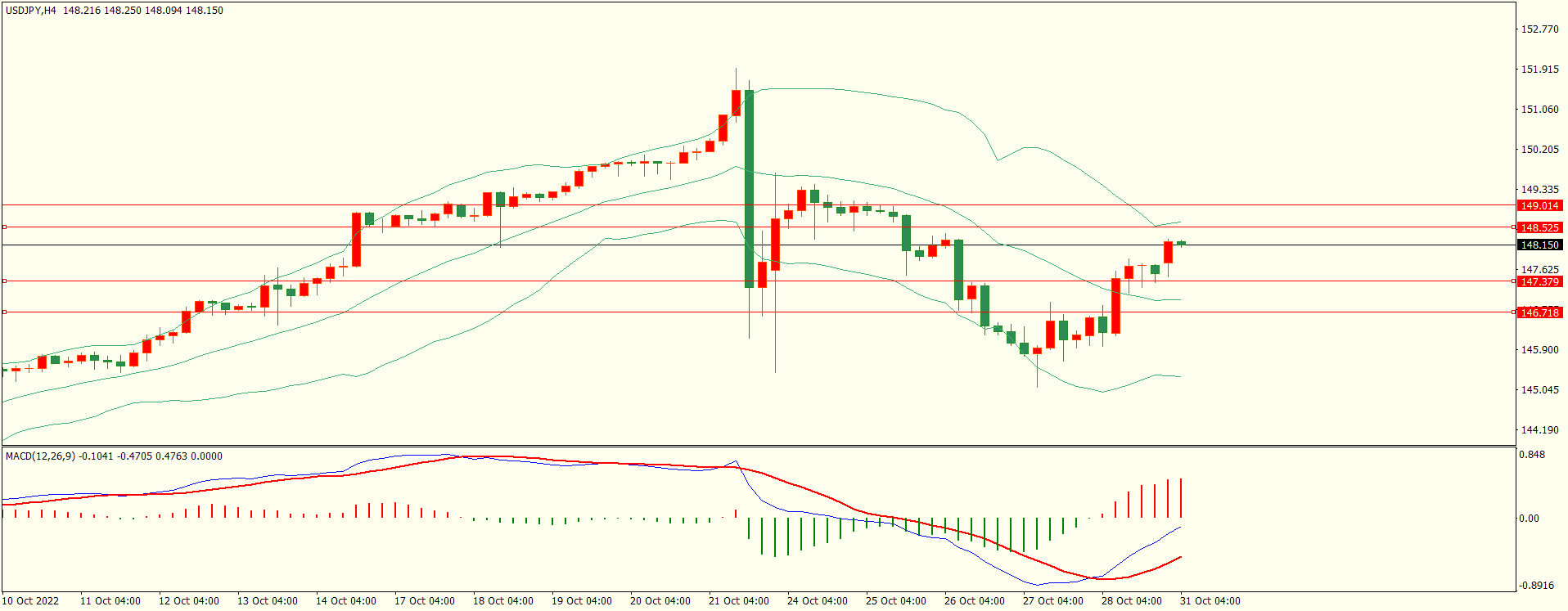Click 144.190 on the price scale
1568x611 pixels.
pos(1539,430)
